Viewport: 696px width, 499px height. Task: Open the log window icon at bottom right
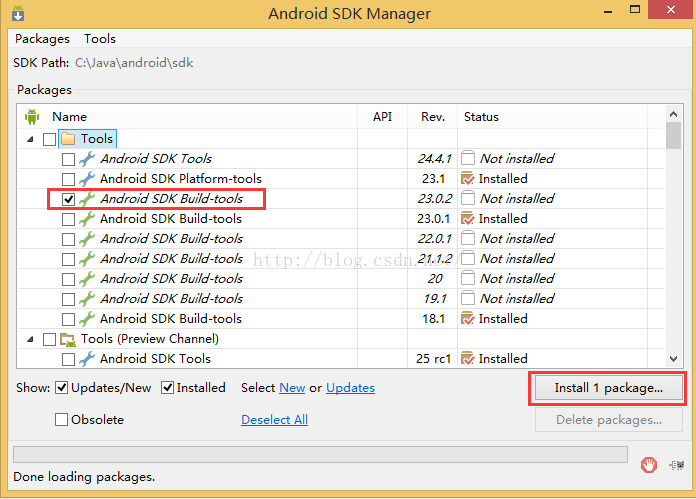point(677,465)
